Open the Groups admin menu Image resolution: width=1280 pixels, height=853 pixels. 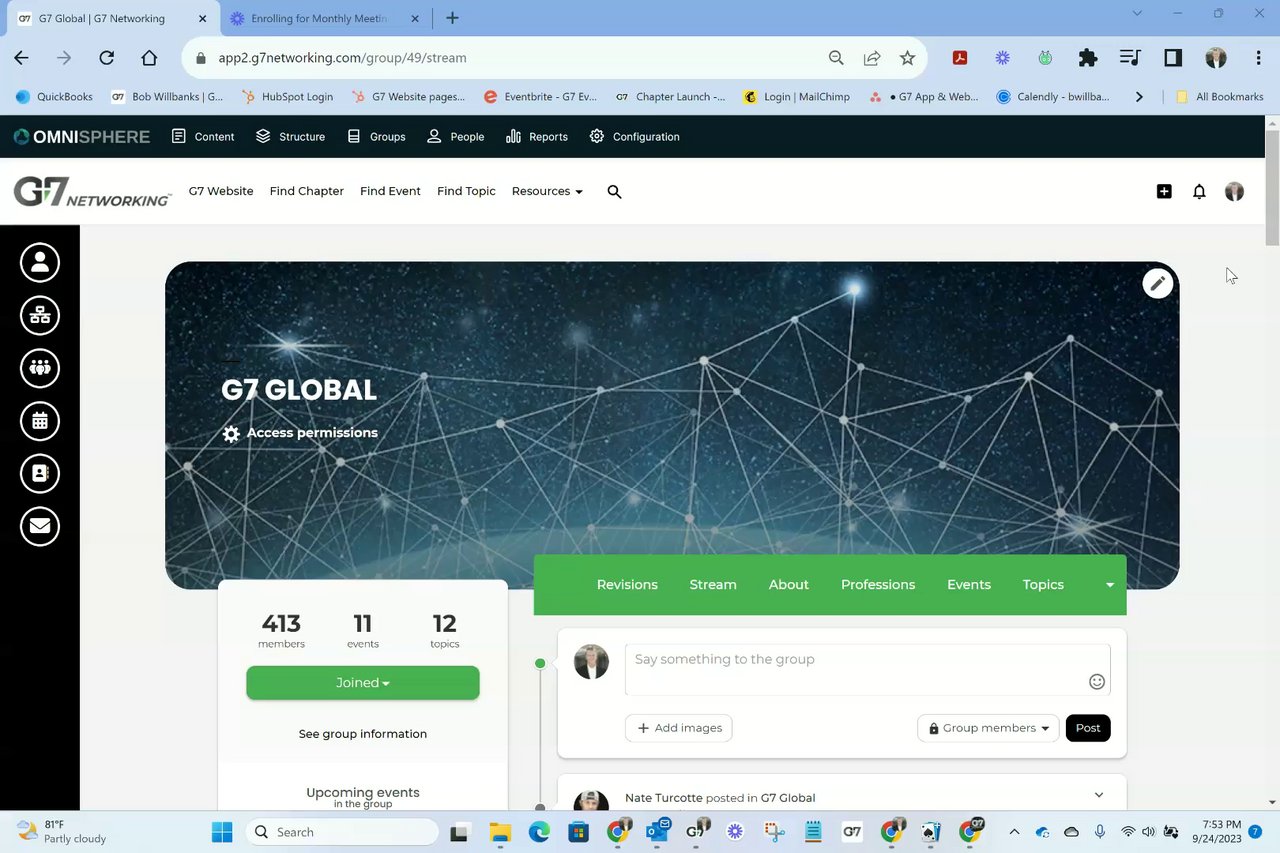tap(376, 136)
